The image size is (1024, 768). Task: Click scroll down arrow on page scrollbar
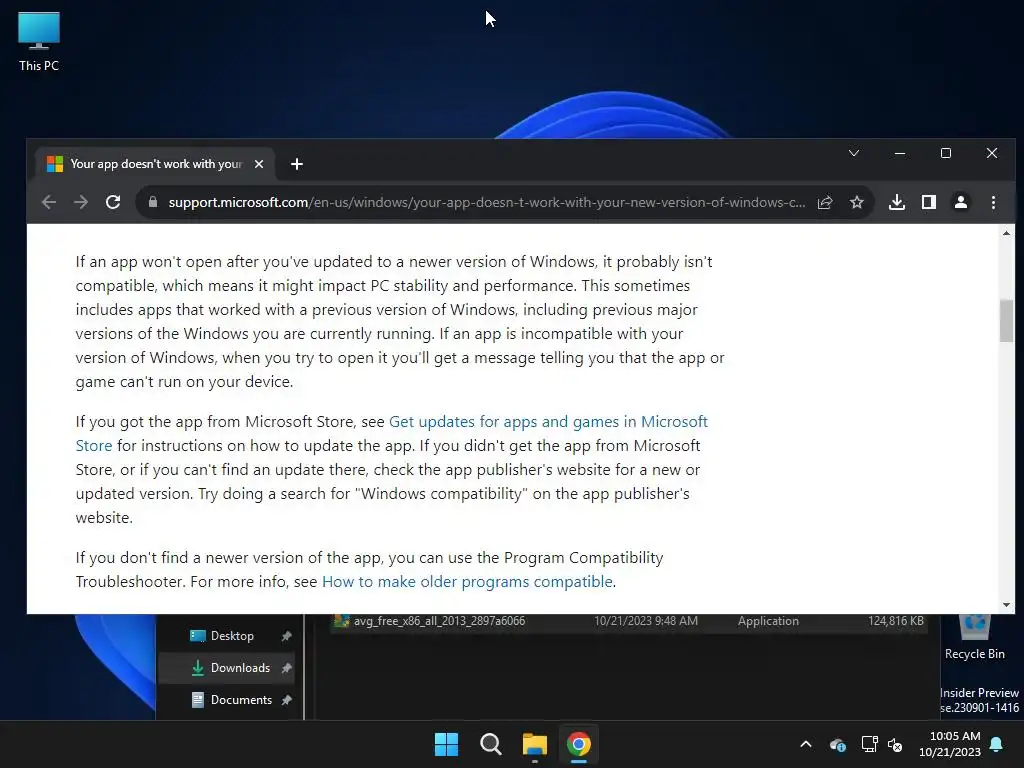point(1006,605)
